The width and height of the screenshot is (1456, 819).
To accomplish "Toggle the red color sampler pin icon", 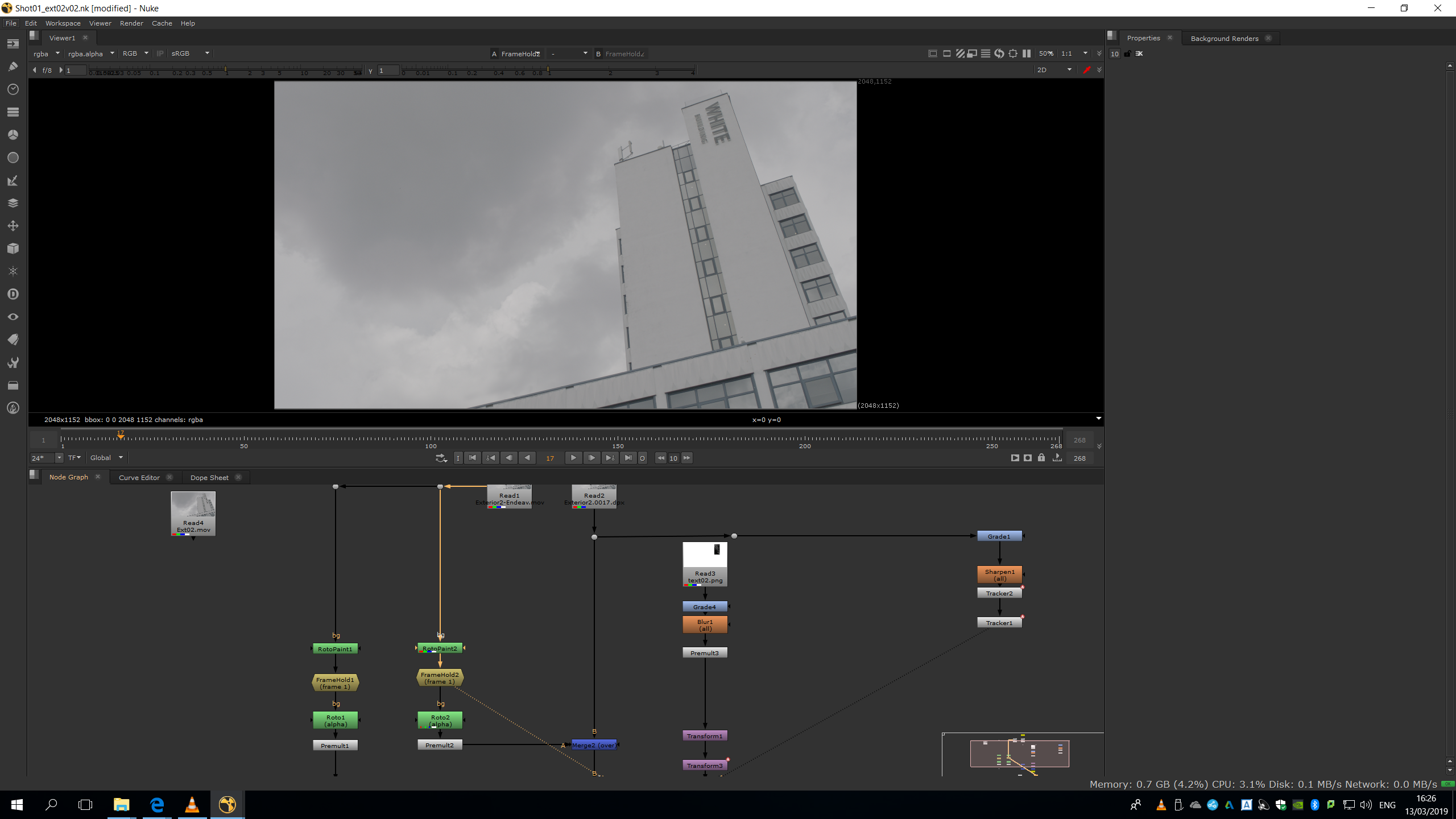I will pos(1086,70).
